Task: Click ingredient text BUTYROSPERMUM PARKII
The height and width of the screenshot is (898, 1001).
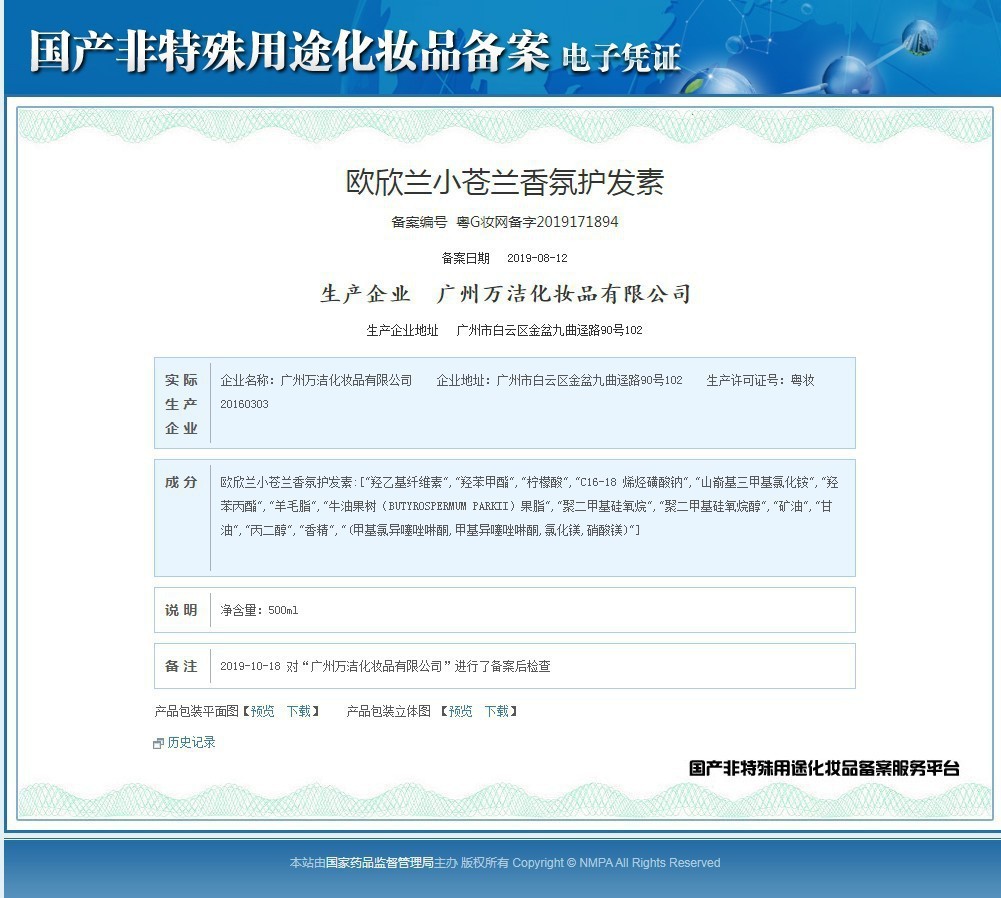Action: (448, 506)
